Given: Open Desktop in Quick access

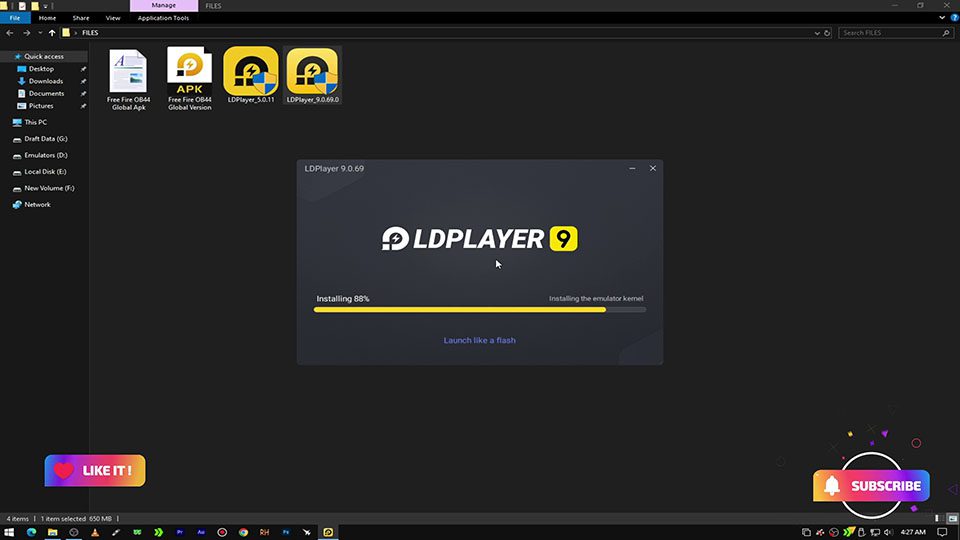Looking at the screenshot, I should 42,69.
